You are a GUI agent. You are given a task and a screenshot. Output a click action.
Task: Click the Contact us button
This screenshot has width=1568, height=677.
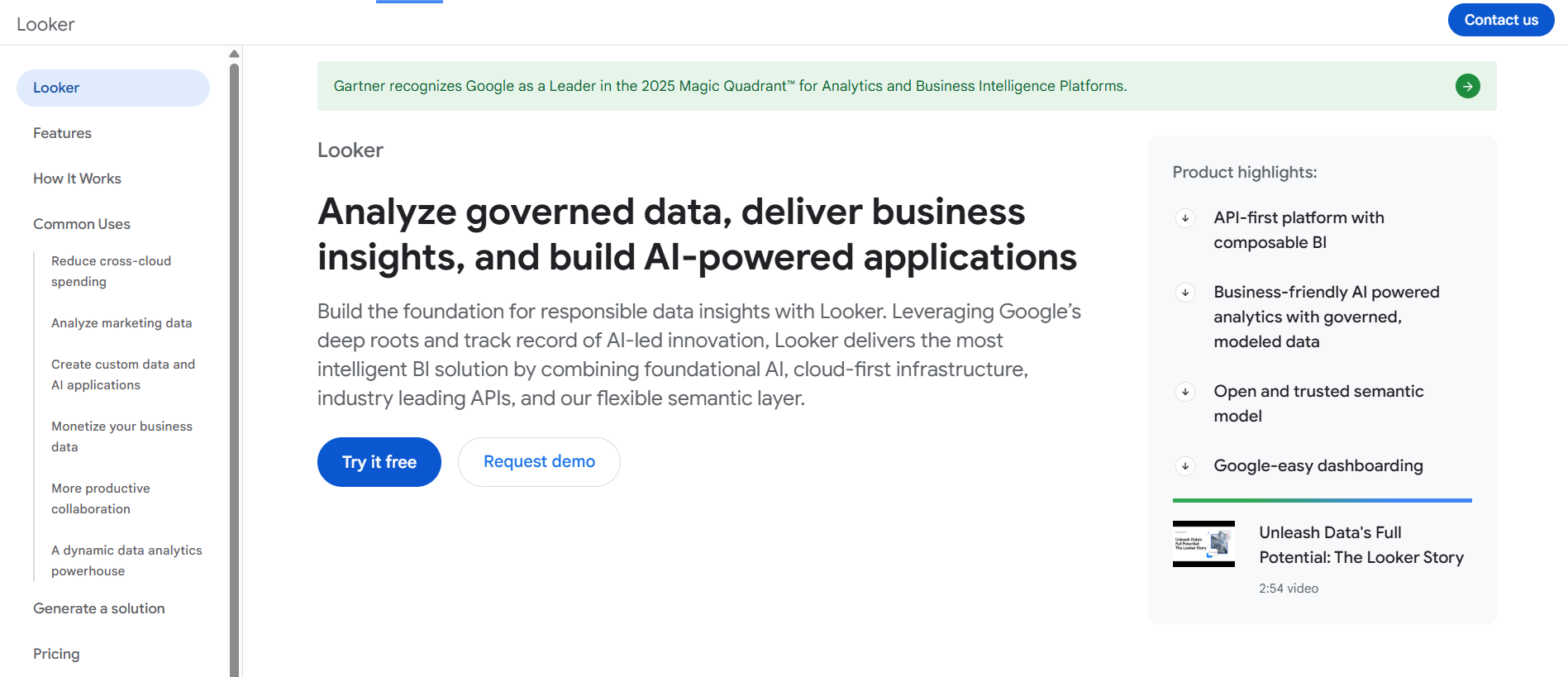(1501, 20)
